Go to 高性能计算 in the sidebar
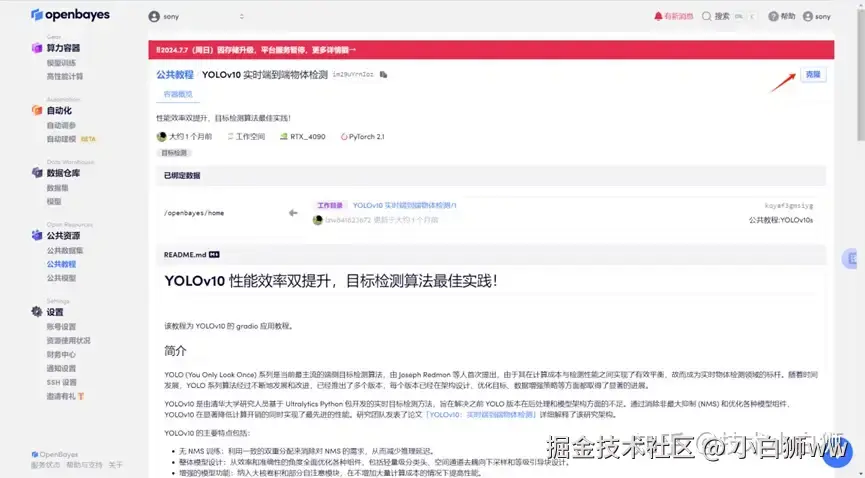This screenshot has height=478, width=865. click(65, 77)
